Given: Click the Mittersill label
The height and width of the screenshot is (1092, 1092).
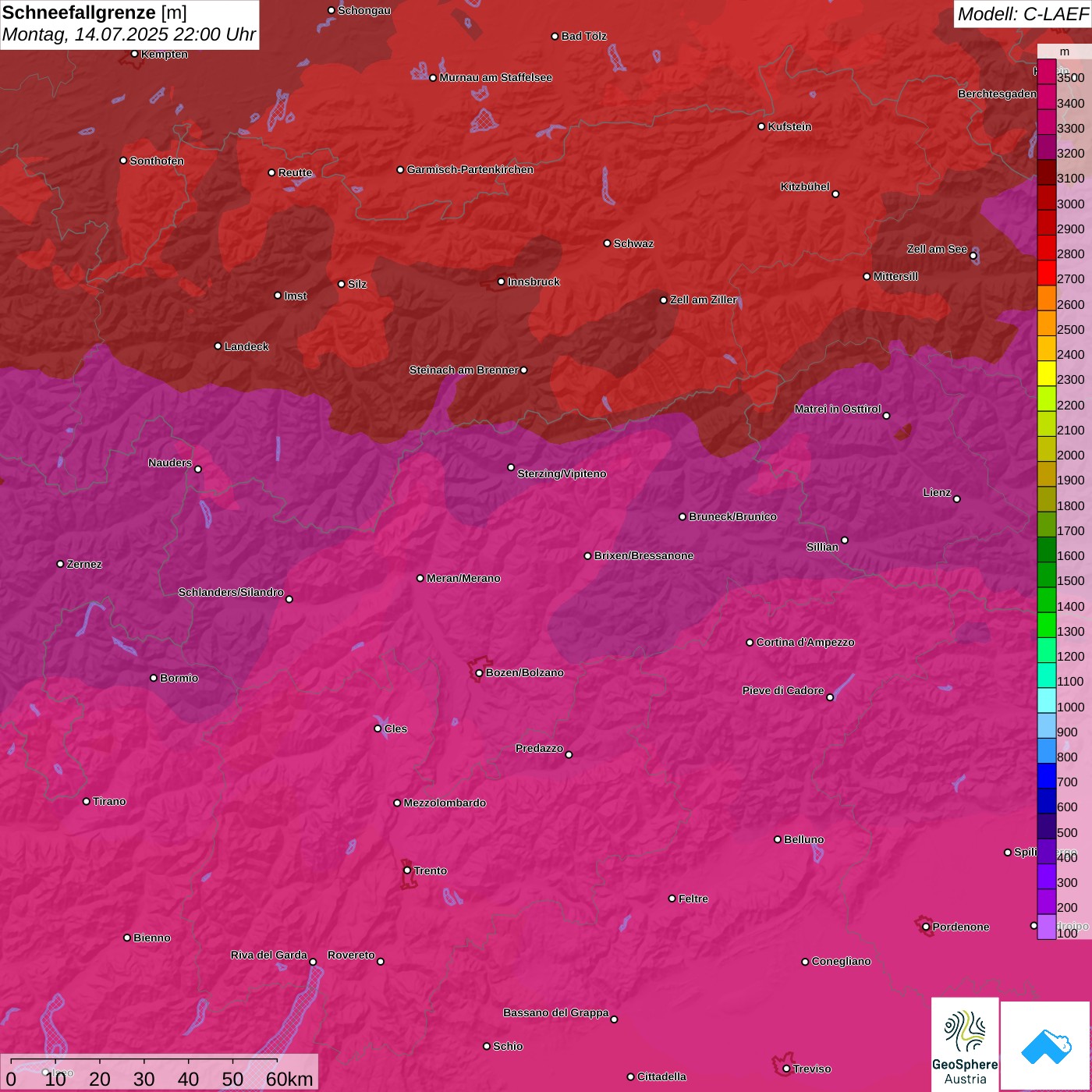Looking at the screenshot, I should (x=895, y=276).
